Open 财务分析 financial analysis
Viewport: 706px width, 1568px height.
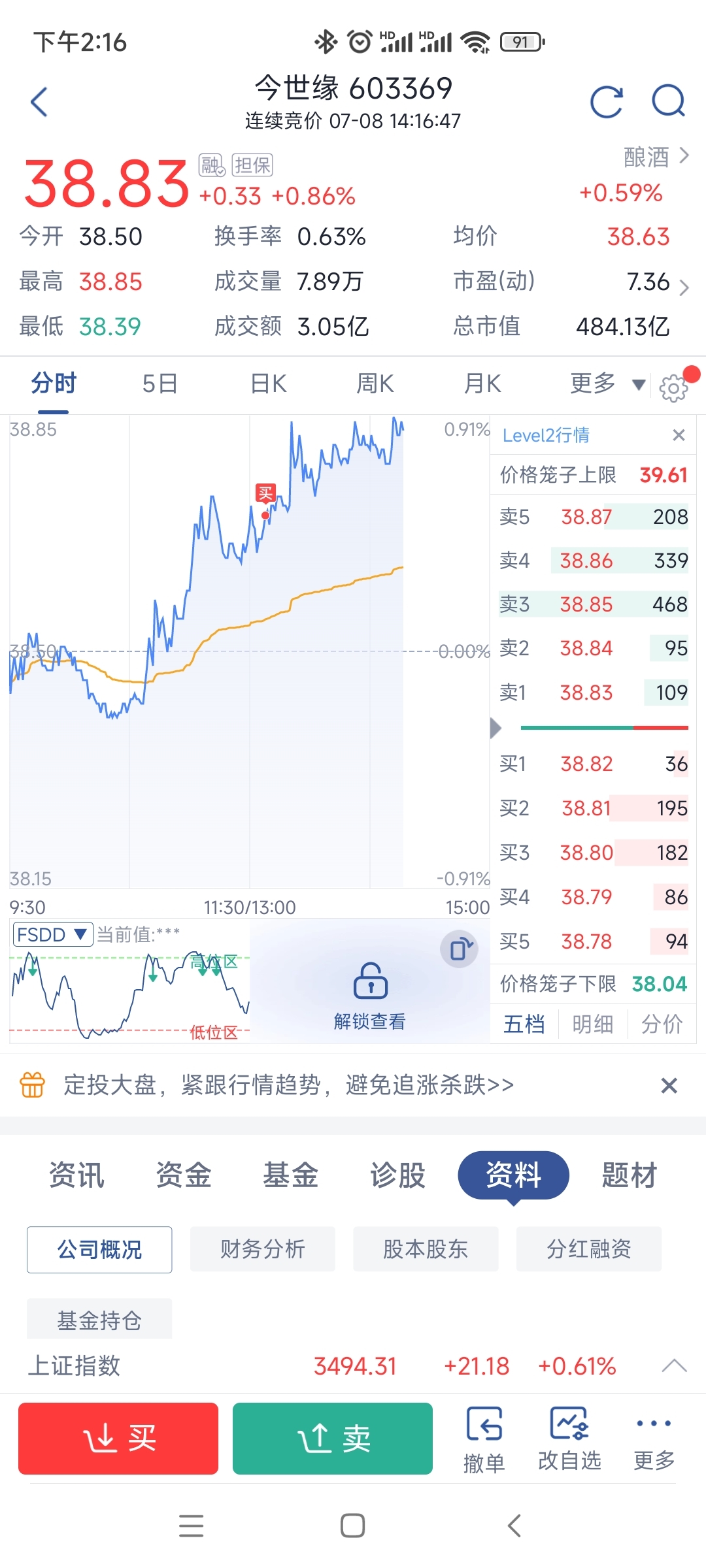click(263, 1249)
